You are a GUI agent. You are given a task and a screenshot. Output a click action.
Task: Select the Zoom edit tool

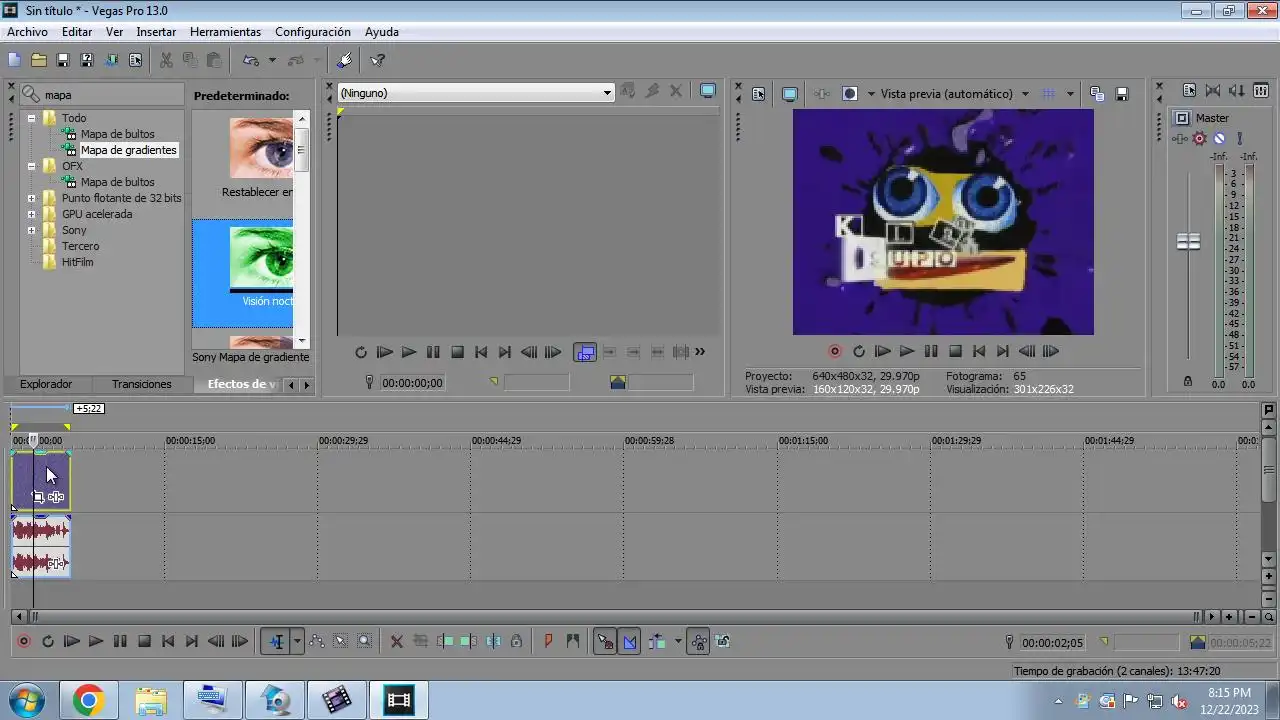tap(365, 642)
